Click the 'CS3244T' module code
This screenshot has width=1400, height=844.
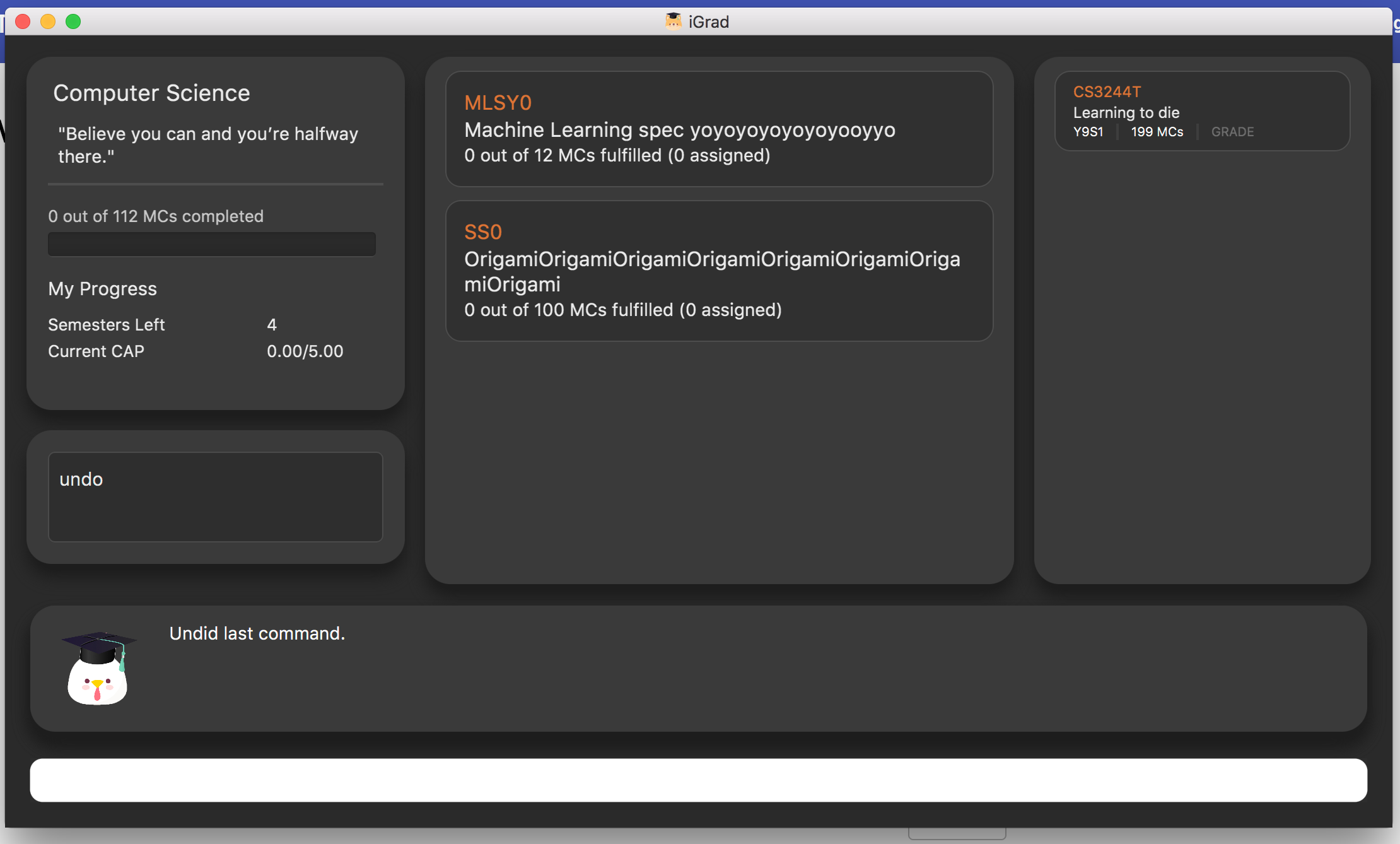(x=1107, y=92)
